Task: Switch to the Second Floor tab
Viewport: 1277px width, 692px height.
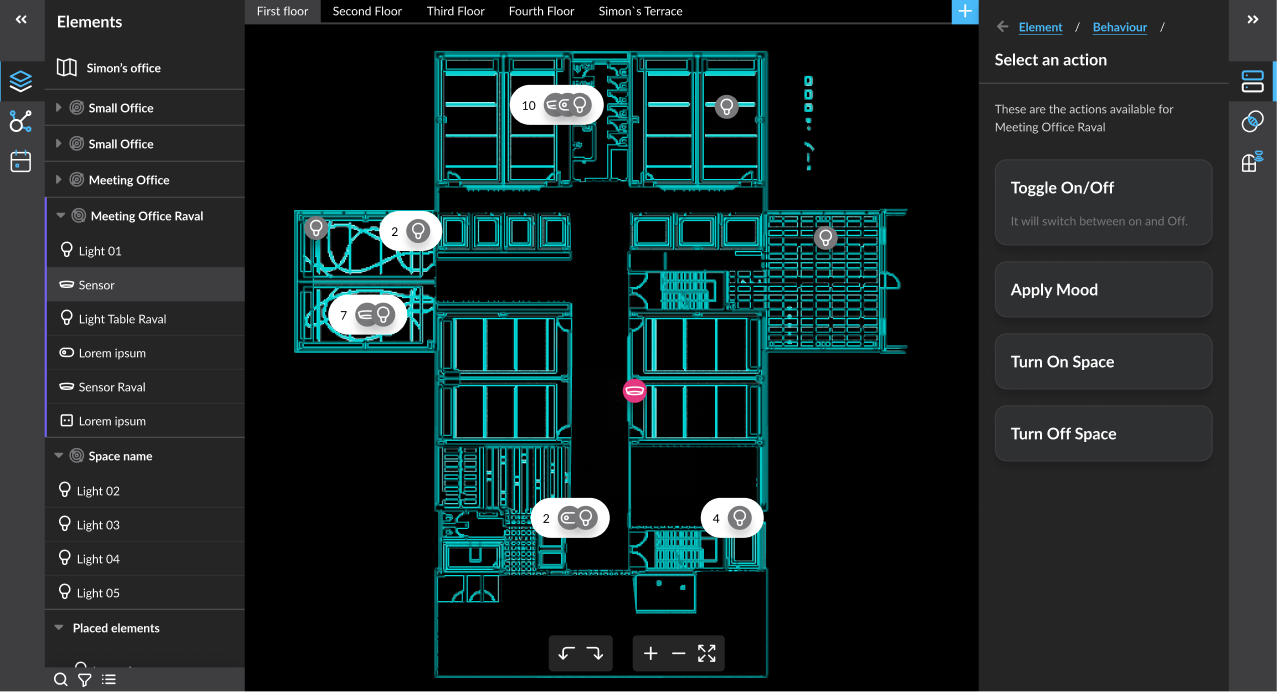Action: click(x=367, y=11)
